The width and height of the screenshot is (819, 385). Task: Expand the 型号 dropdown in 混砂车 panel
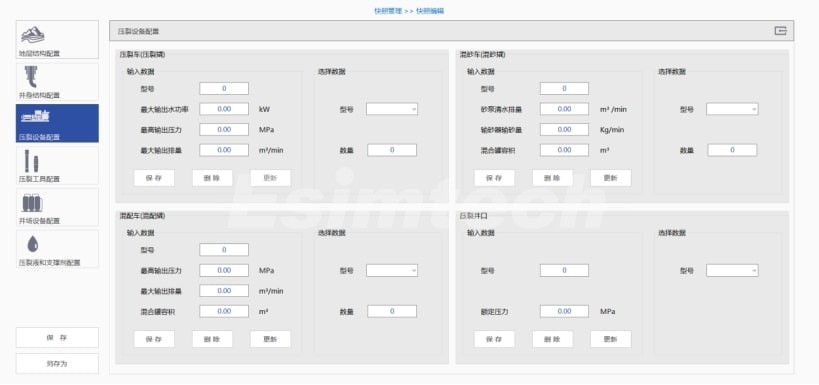[732, 109]
